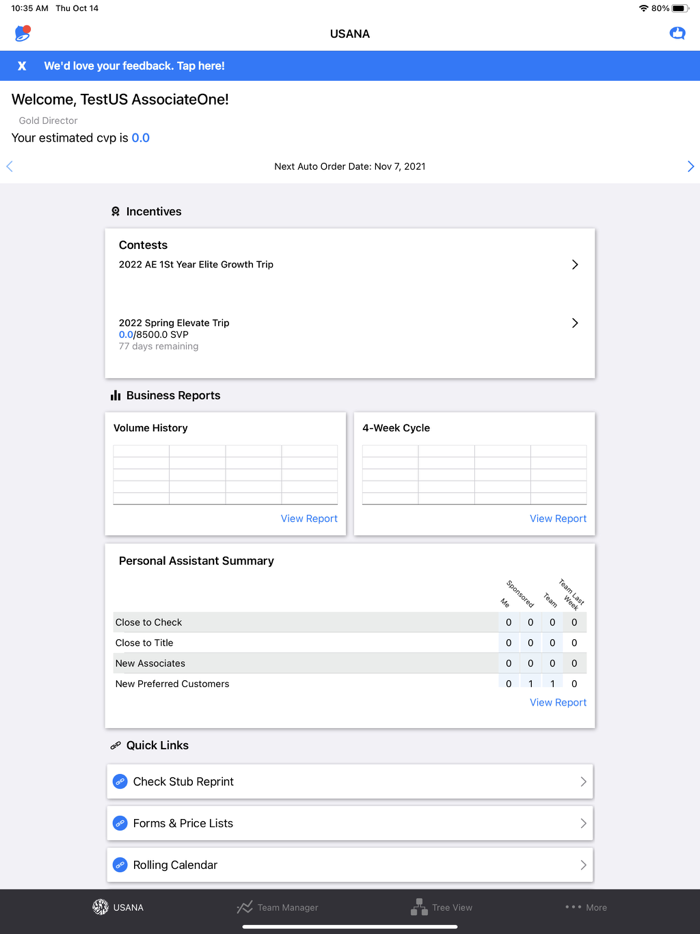The height and width of the screenshot is (934, 700).
Task: Click the battery status icon
Action: coord(680,8)
